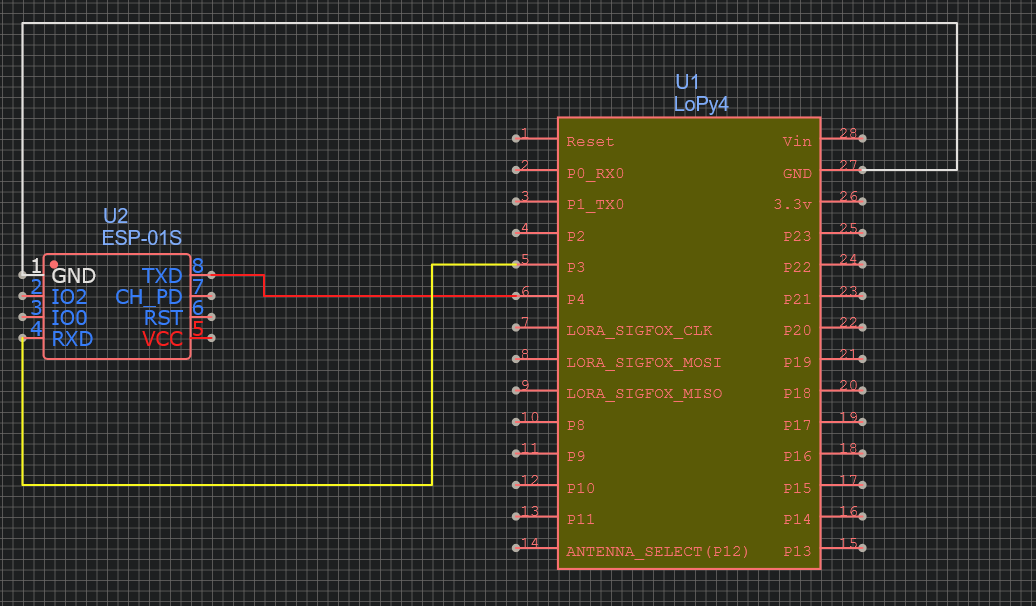Screen dimensions: 1036x606
Task: Click the LoPy4 GND pin label
Action: tap(797, 173)
